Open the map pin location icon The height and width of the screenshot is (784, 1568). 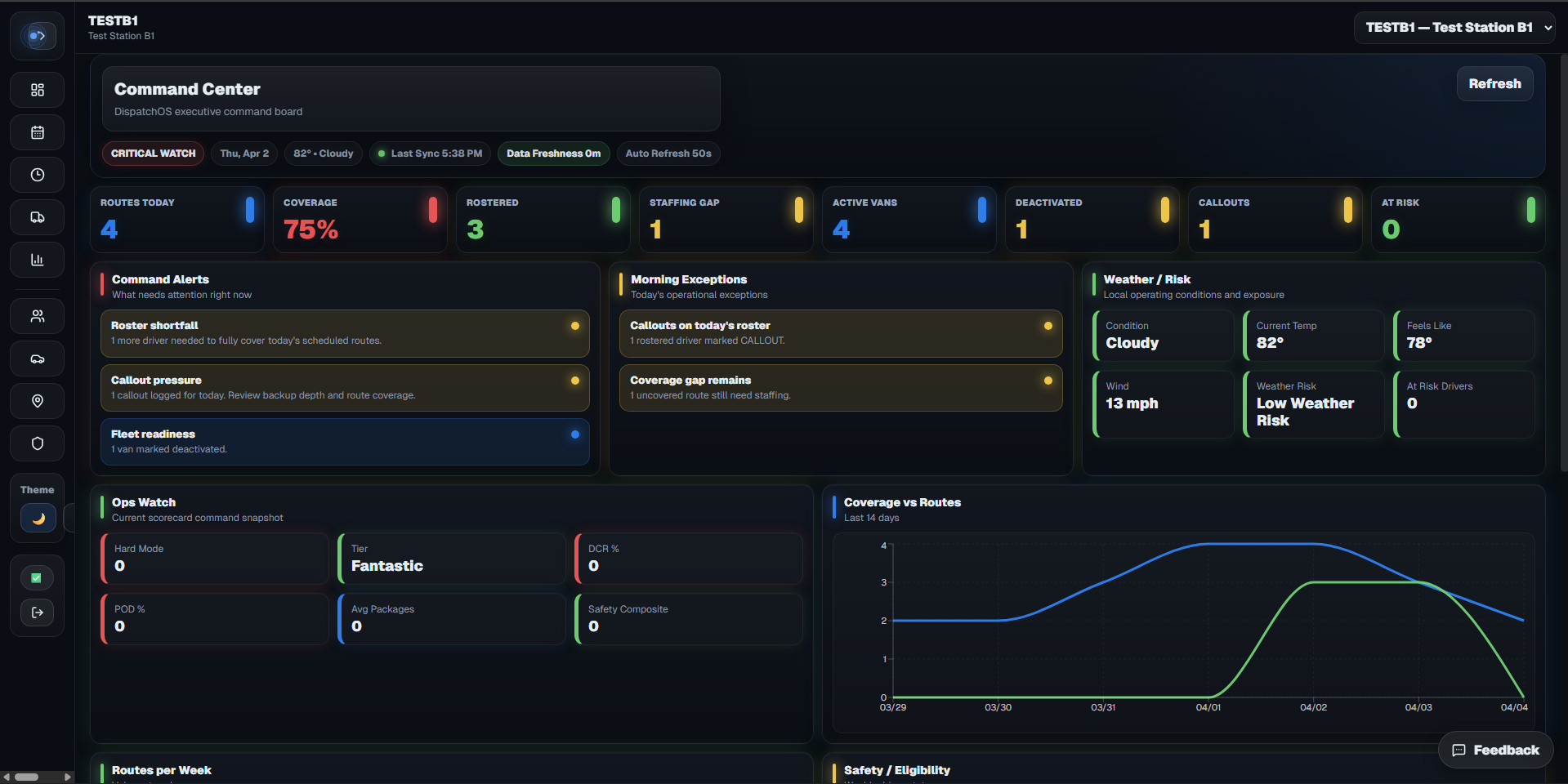pyautogui.click(x=38, y=401)
